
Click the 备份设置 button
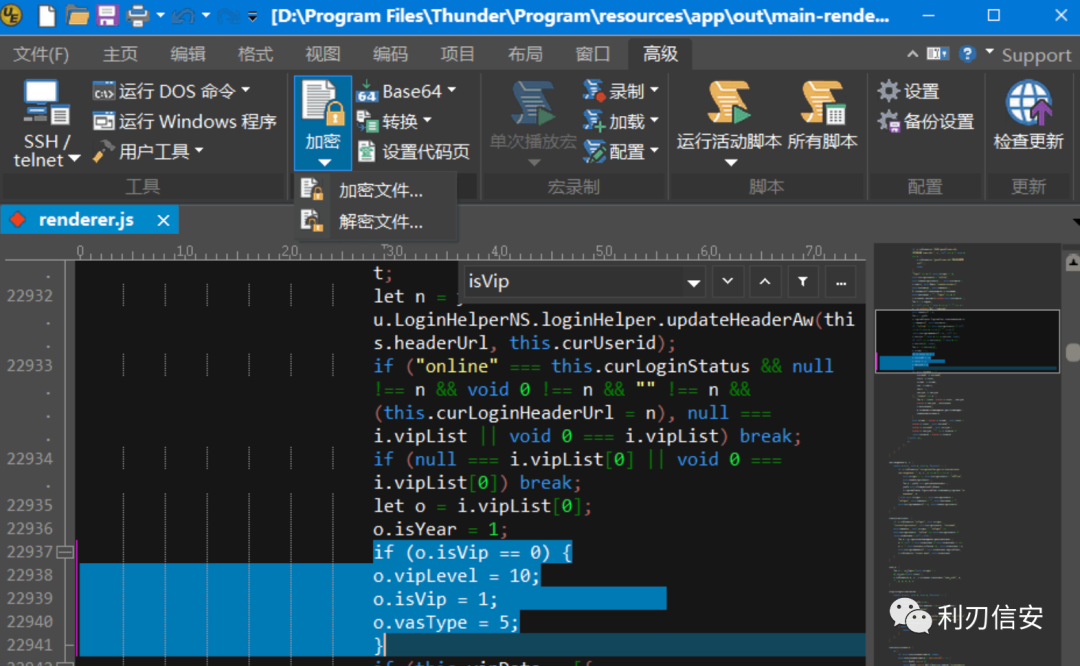(x=926, y=121)
